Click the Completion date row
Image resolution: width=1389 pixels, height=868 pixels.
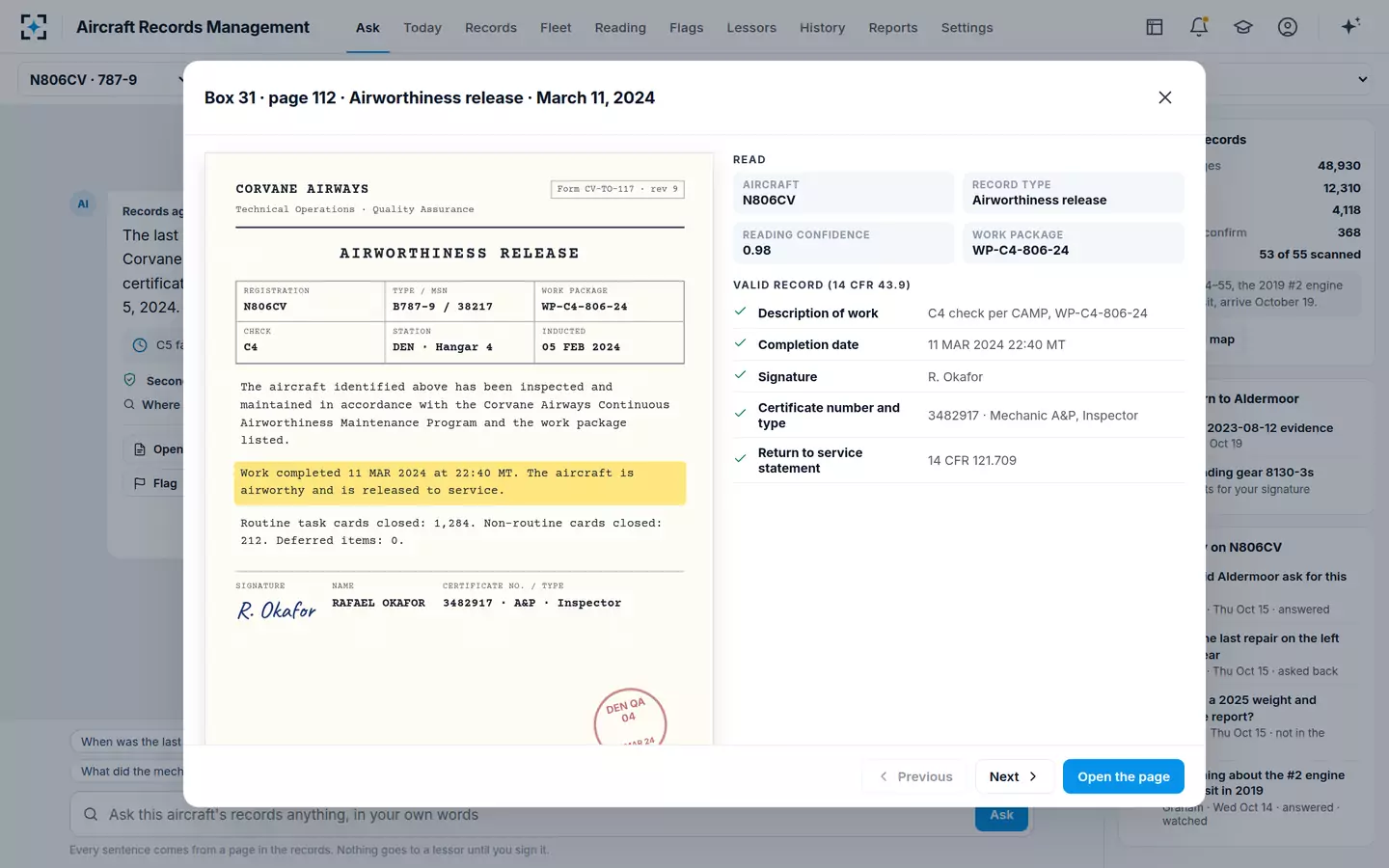coord(959,344)
